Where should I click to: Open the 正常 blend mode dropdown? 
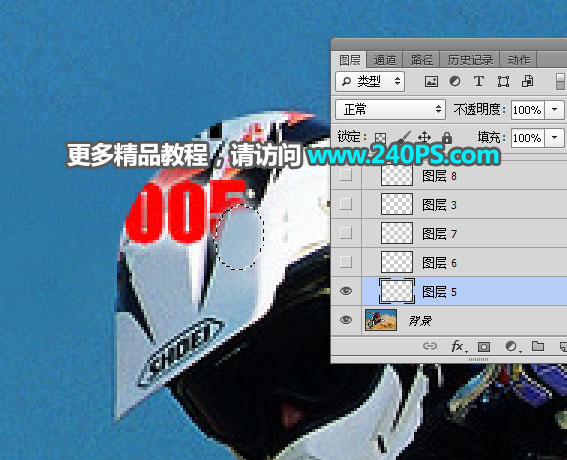coord(390,110)
